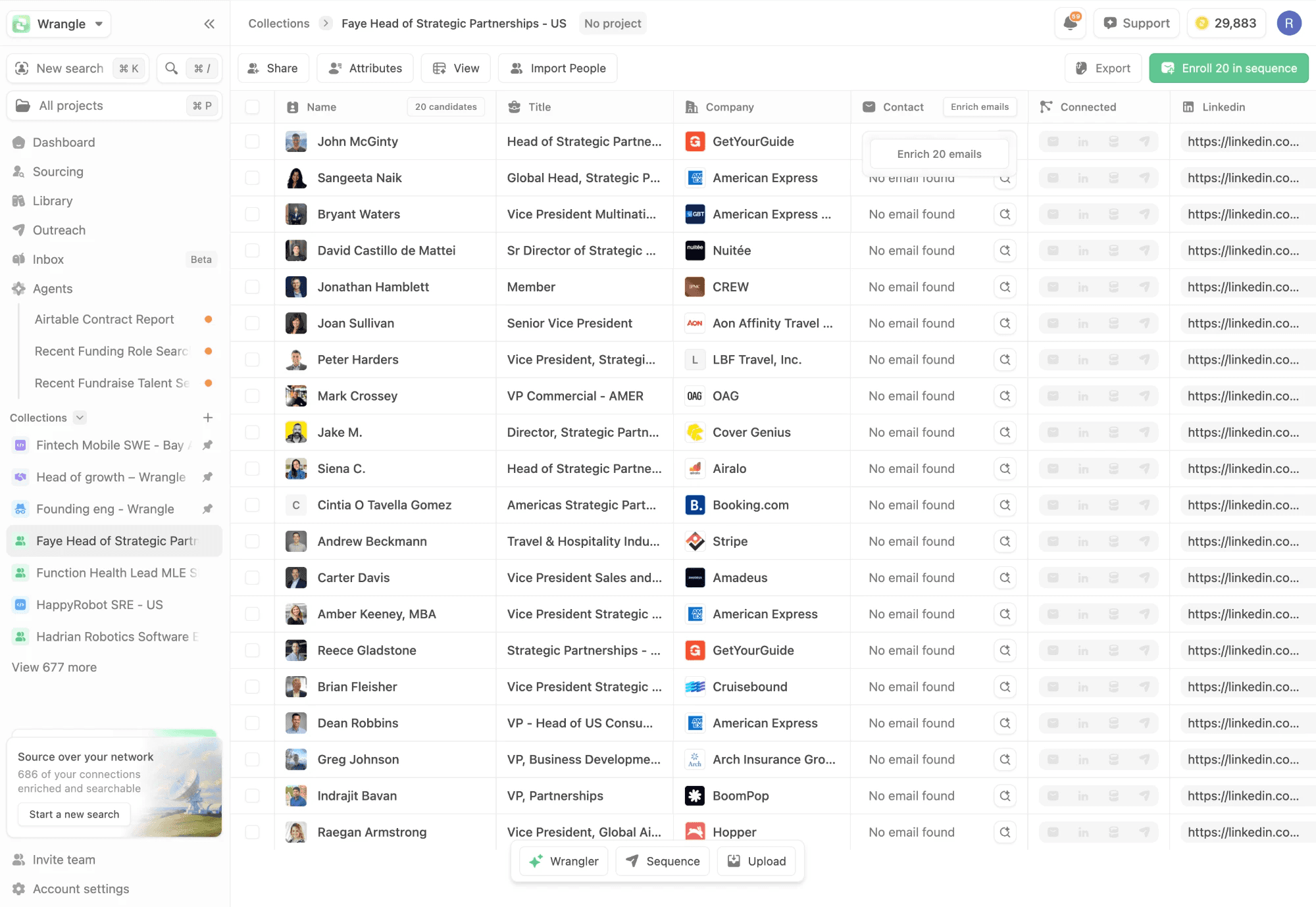Open Outreach in sidebar
Screen dimensions: 1316x907
[x=59, y=230]
